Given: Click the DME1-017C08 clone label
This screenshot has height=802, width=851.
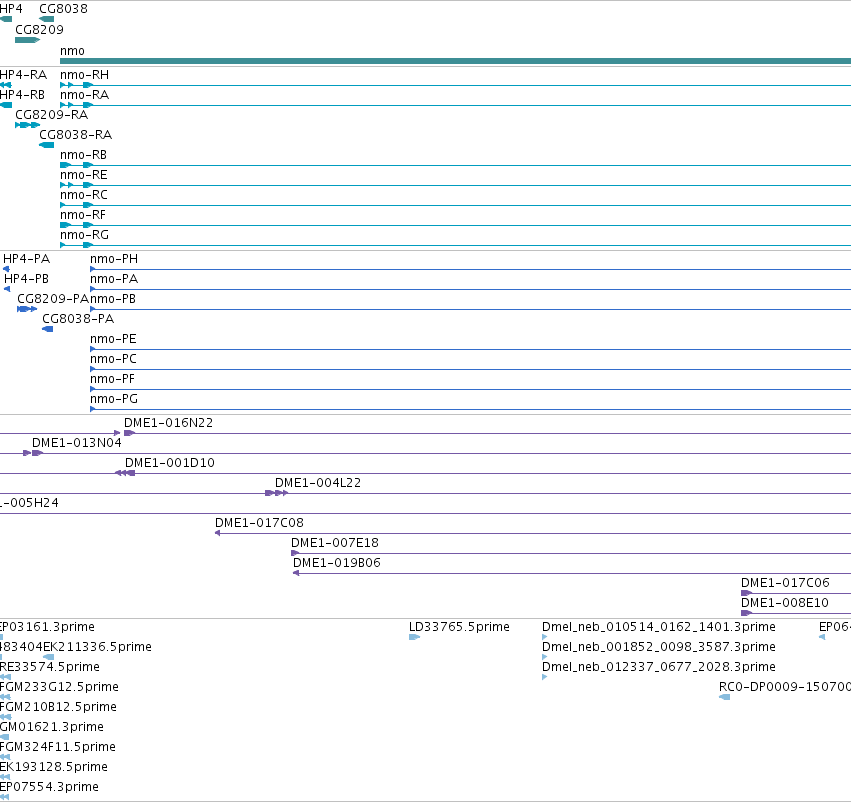Looking at the screenshot, I should (x=259, y=523).
